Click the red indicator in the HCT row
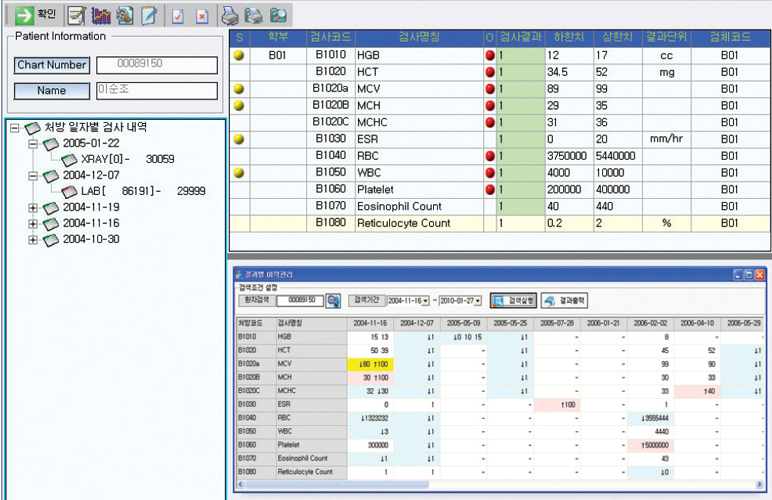This screenshot has width=772, height=500. (489, 72)
